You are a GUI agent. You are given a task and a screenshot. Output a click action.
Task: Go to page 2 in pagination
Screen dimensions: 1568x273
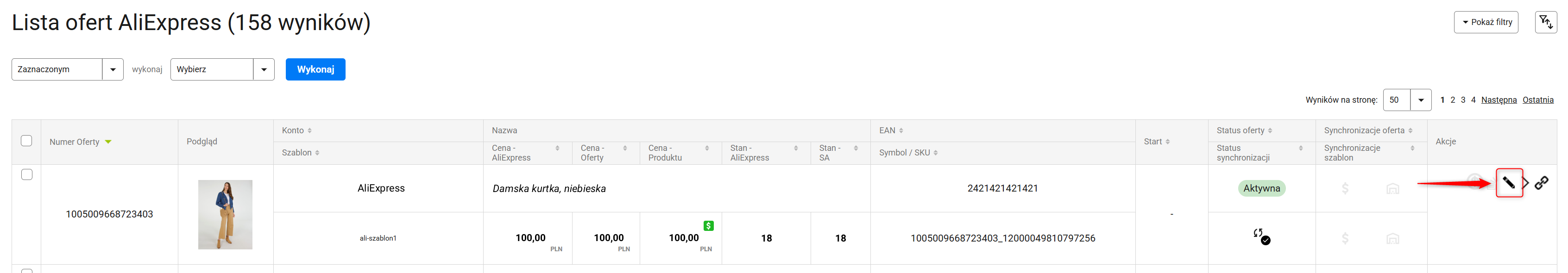pos(1452,100)
